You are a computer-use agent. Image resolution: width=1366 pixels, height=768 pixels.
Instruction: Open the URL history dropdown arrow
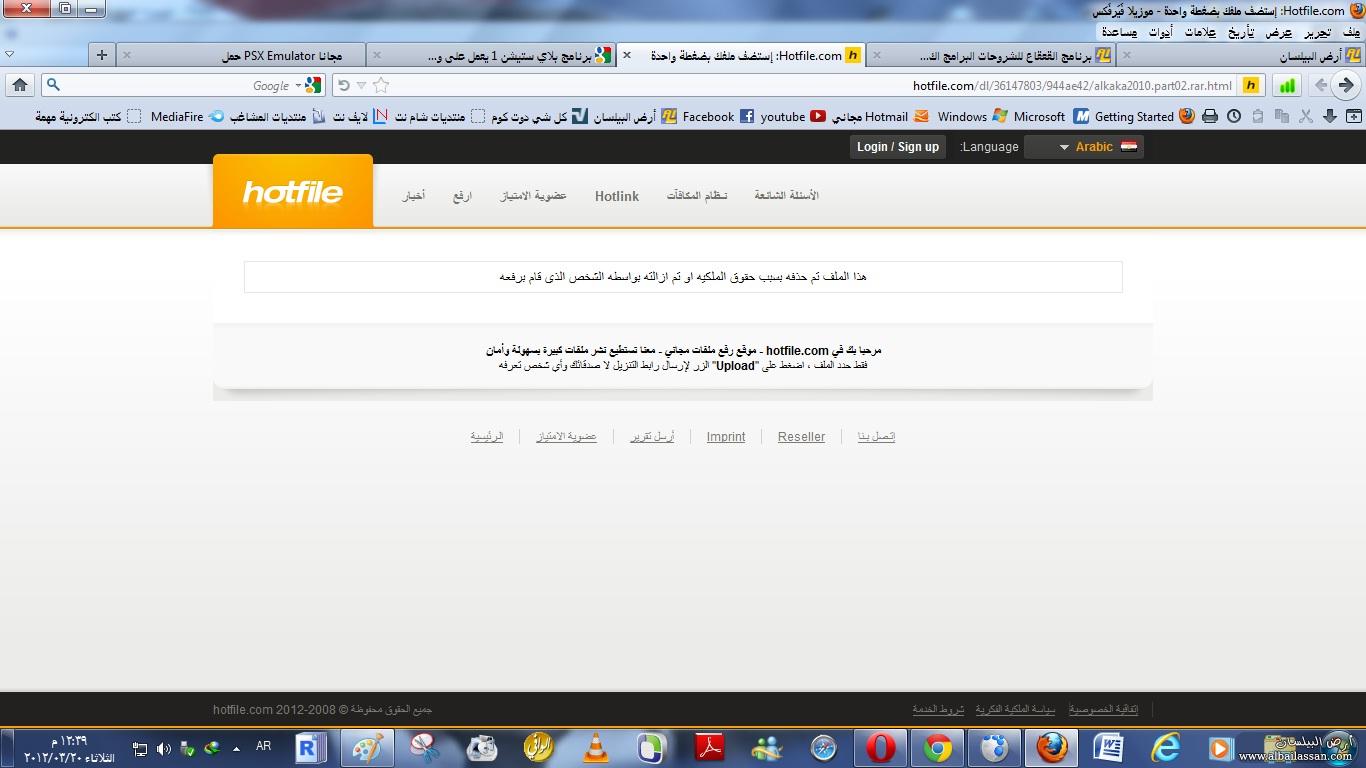pos(362,86)
